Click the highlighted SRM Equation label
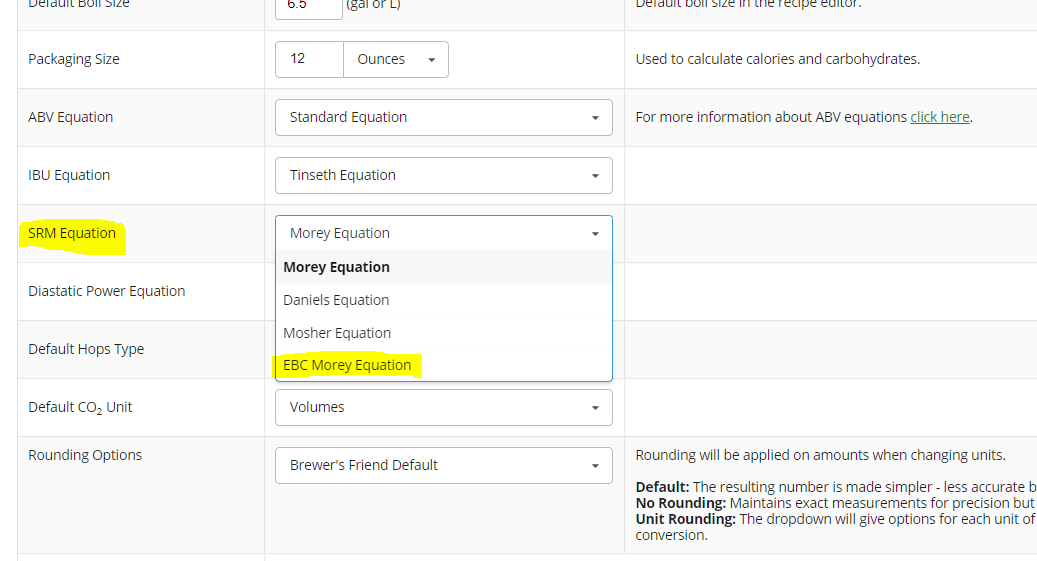 pyautogui.click(x=72, y=233)
